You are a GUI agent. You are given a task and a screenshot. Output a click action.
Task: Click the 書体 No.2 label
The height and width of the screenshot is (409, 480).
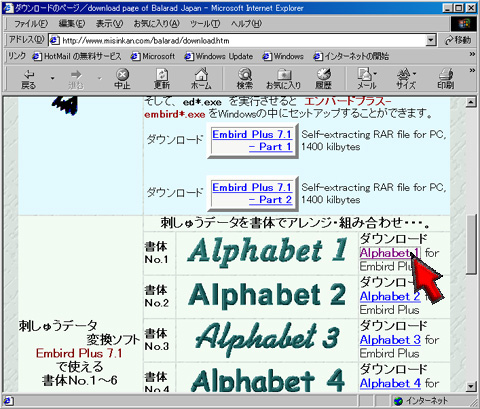pos(156,296)
